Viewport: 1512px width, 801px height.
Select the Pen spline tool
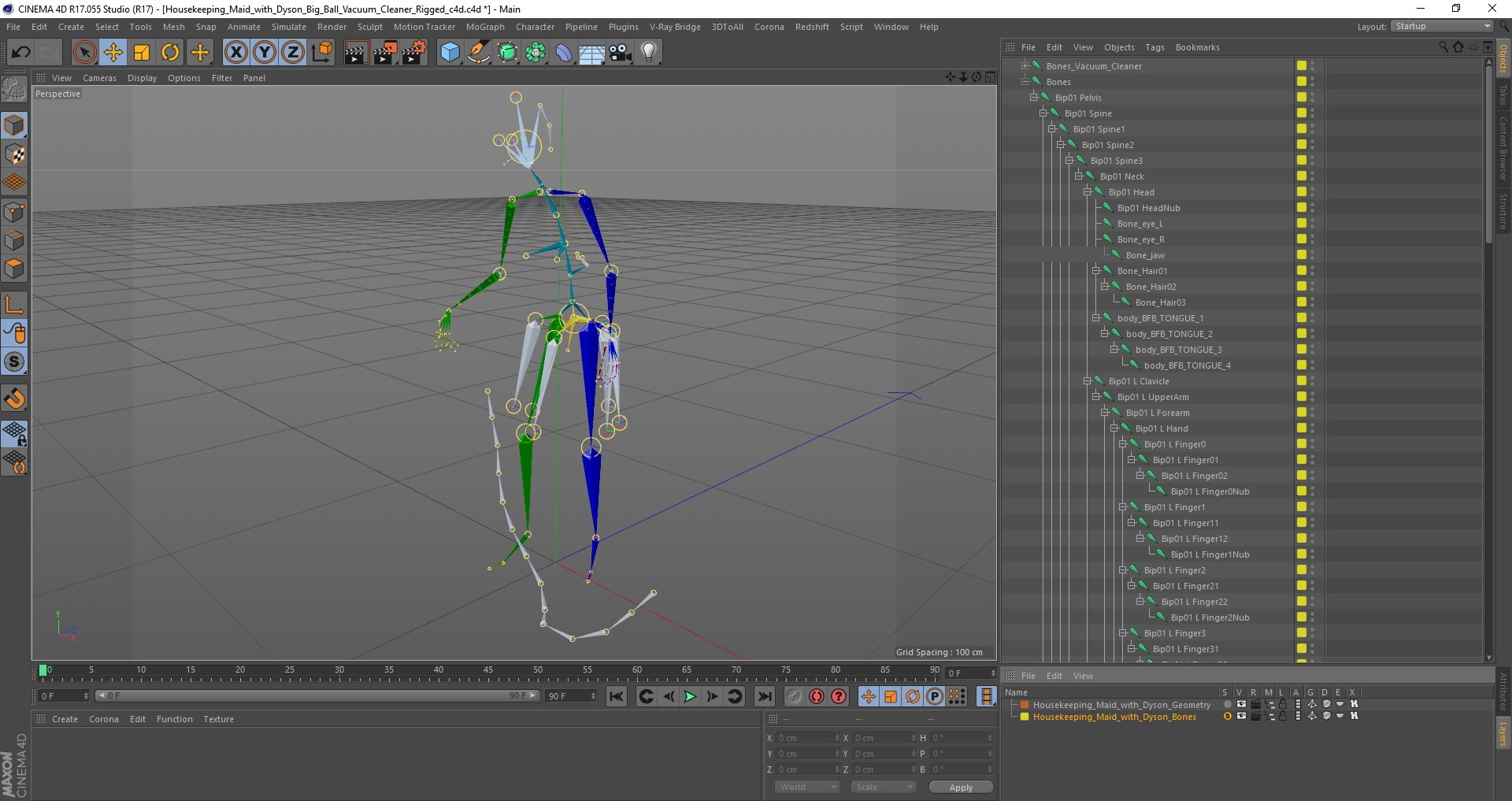point(479,53)
